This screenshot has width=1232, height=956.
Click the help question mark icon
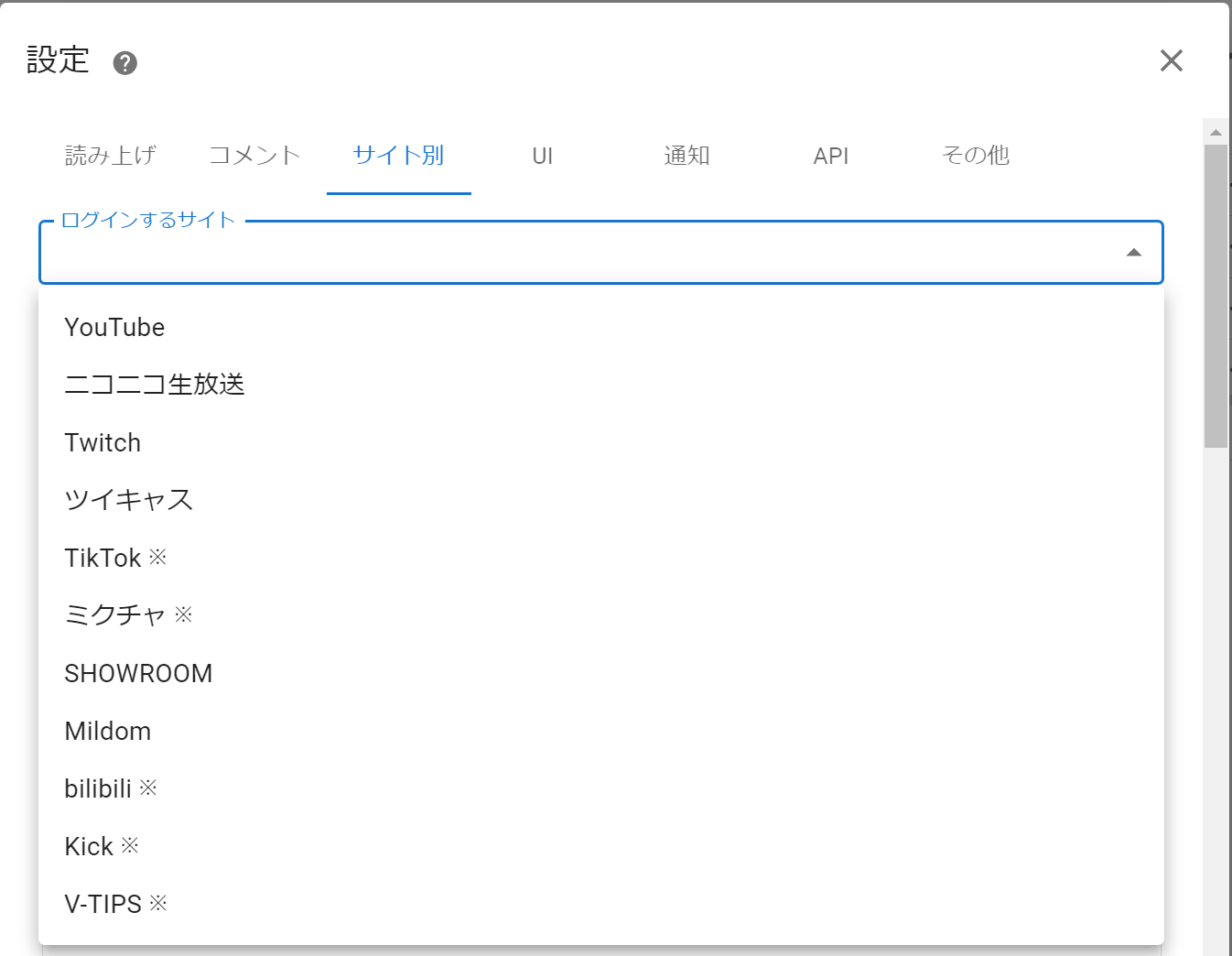point(125,63)
